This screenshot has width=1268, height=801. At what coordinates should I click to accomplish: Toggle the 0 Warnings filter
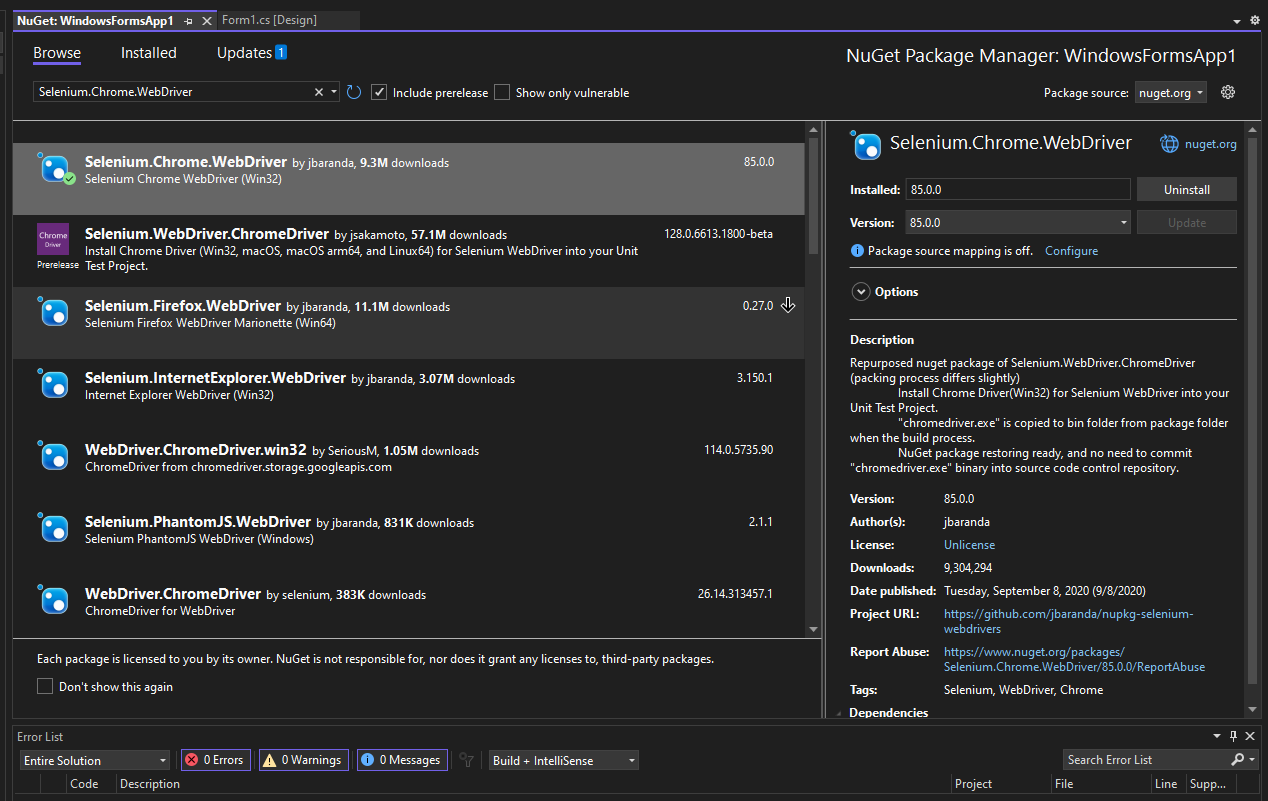pos(304,761)
